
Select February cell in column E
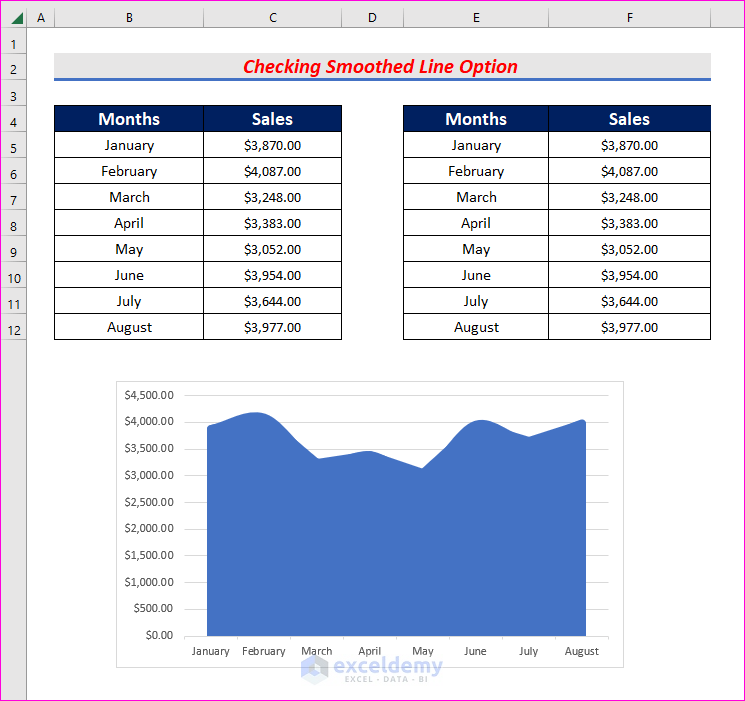coord(476,171)
